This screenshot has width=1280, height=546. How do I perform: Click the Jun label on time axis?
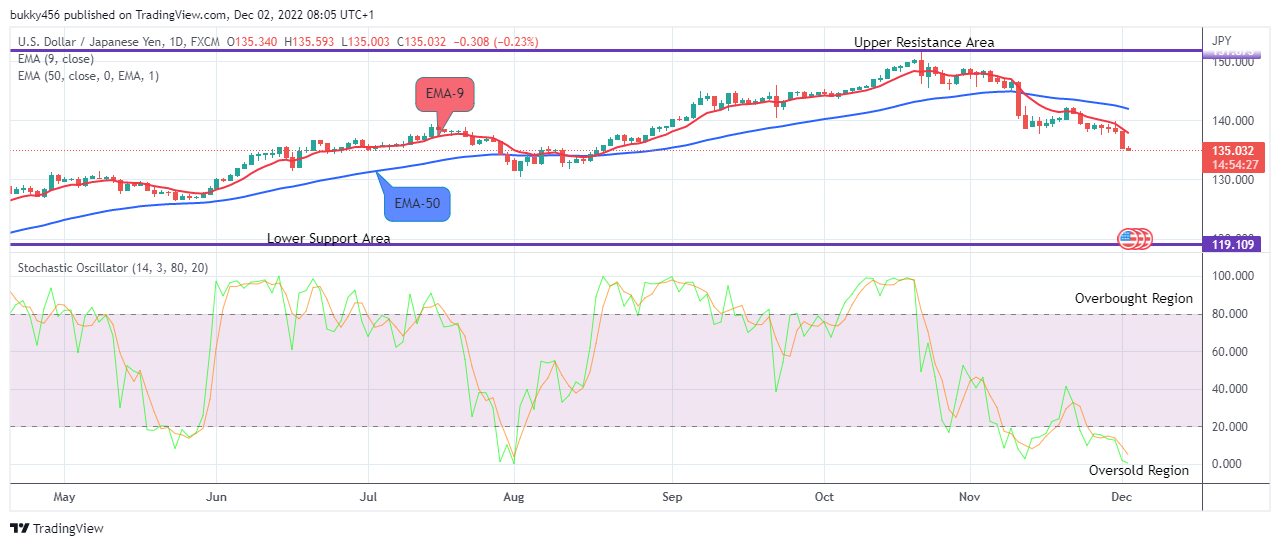pos(215,496)
